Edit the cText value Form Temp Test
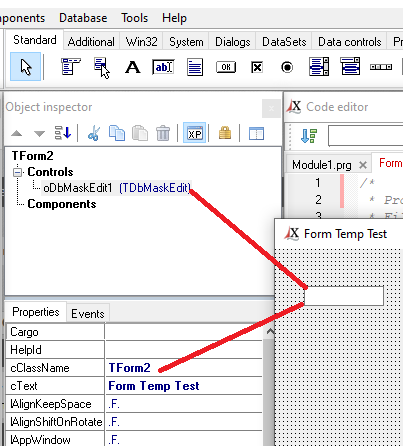This screenshot has width=403, height=446. point(184,386)
